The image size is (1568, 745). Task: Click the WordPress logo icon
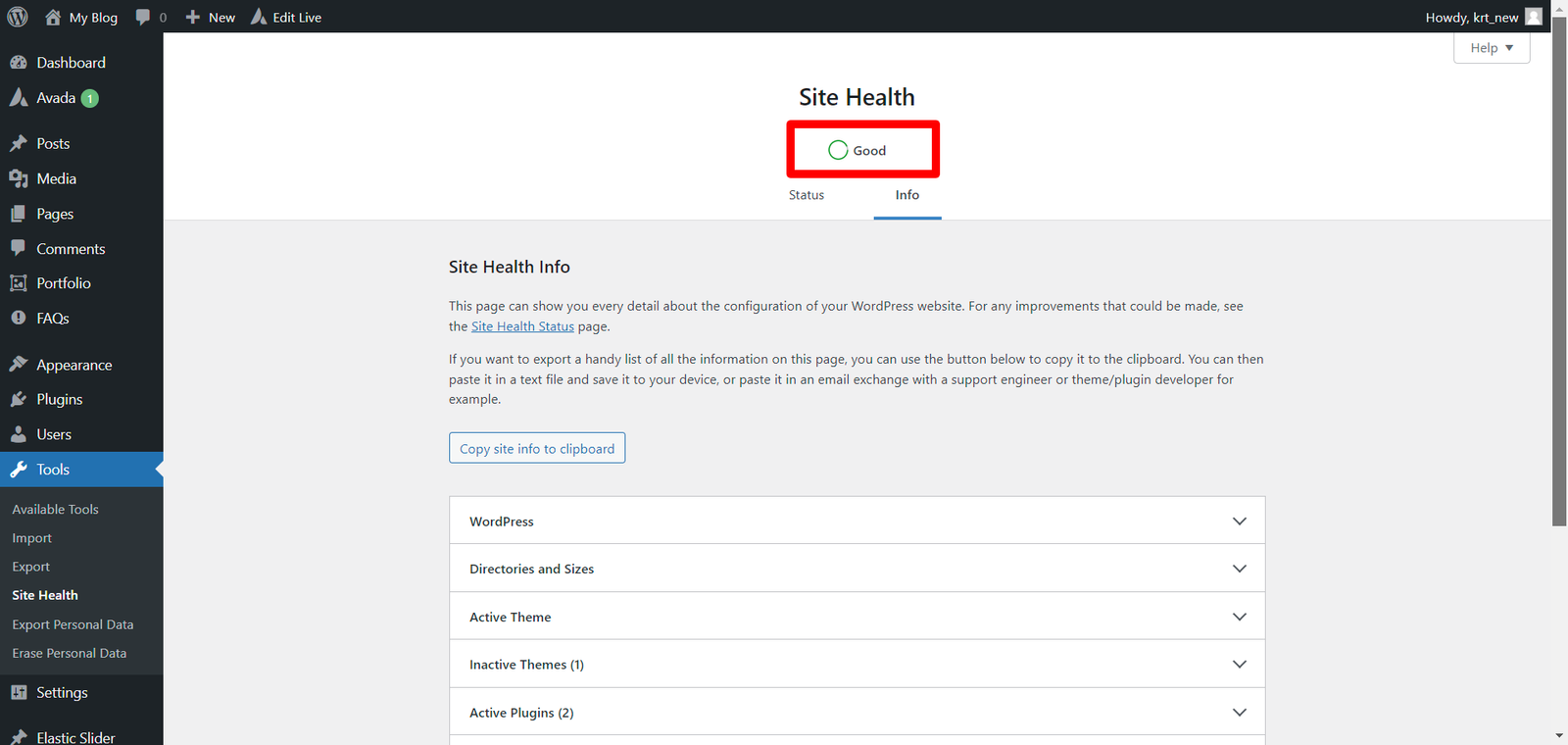click(x=18, y=17)
